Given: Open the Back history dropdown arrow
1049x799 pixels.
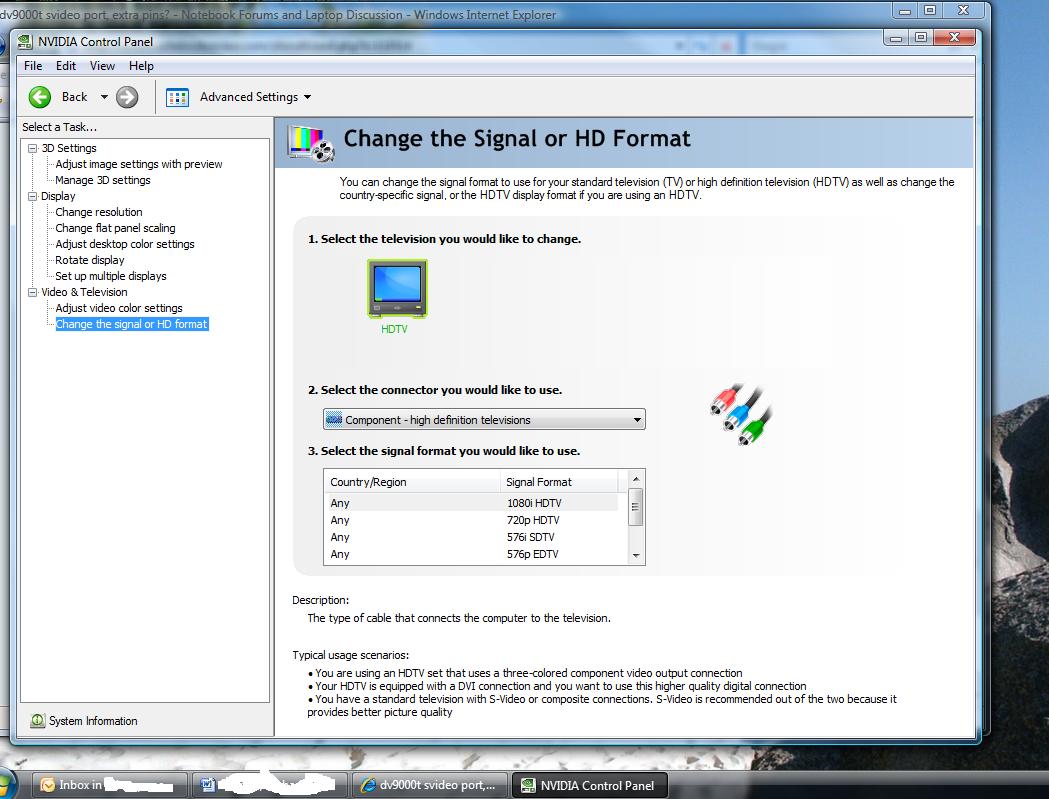Looking at the screenshot, I should pyautogui.click(x=104, y=97).
